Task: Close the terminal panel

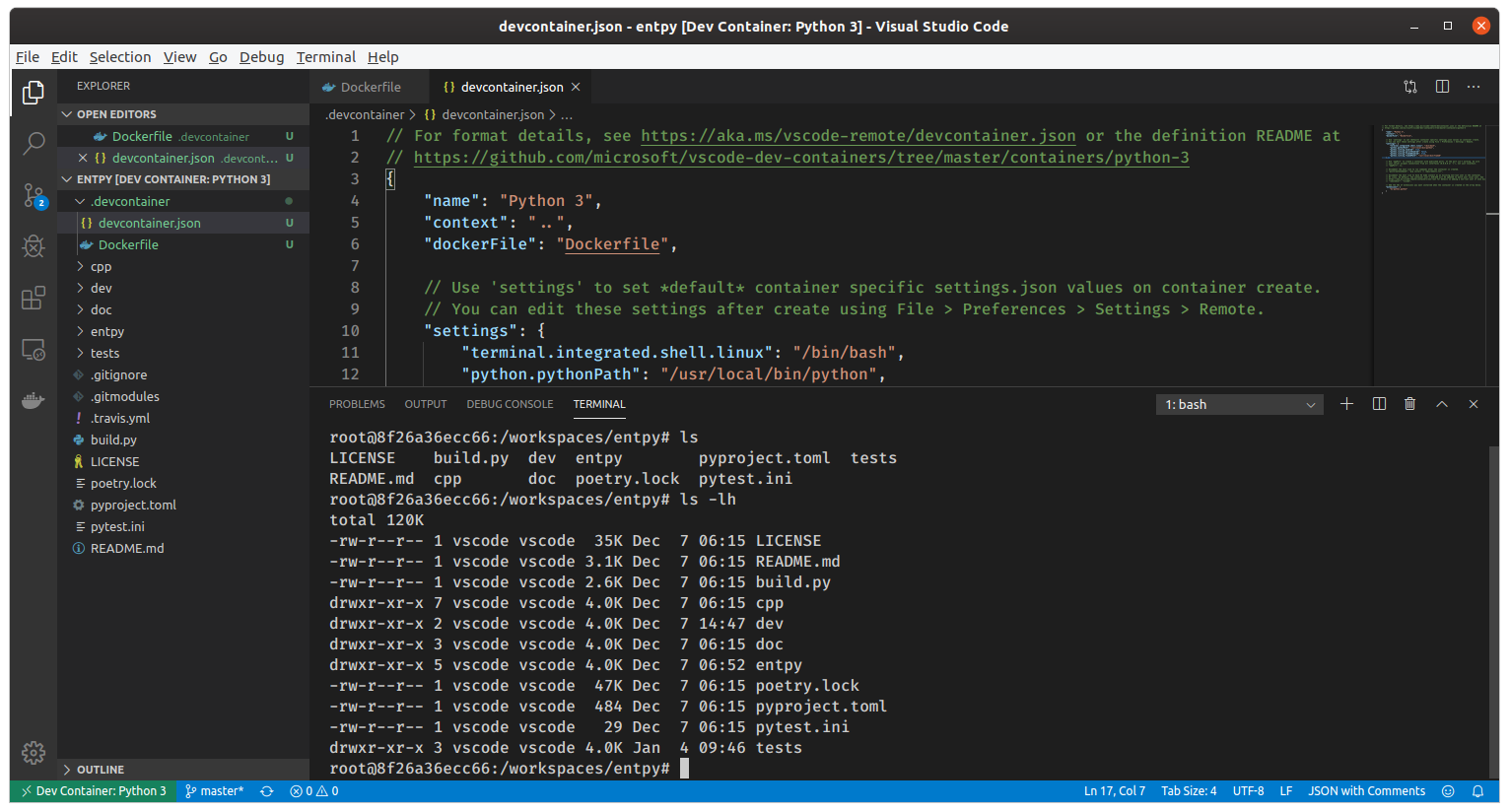Action: [1474, 404]
